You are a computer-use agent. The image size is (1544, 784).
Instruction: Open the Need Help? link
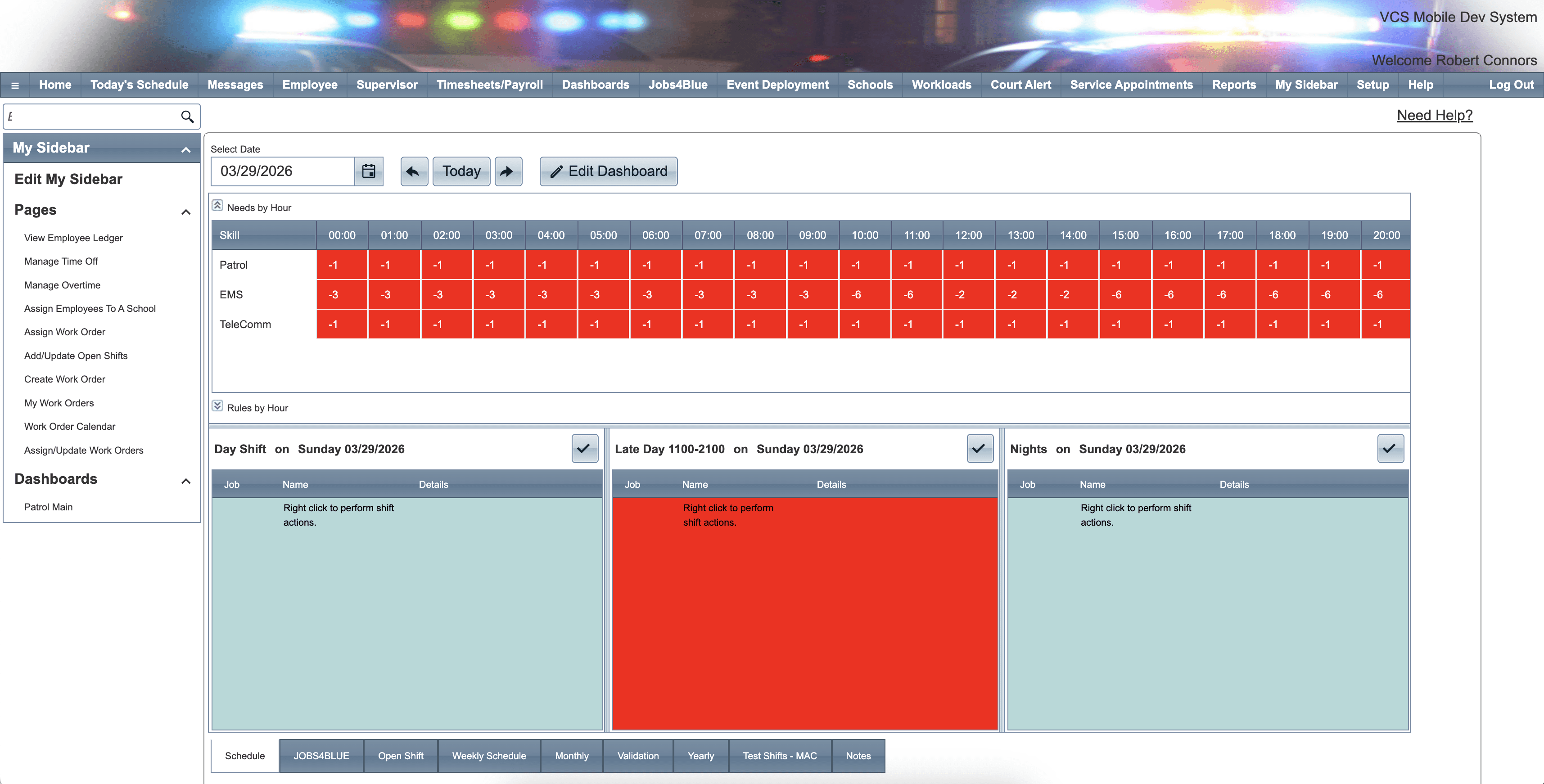(1434, 115)
